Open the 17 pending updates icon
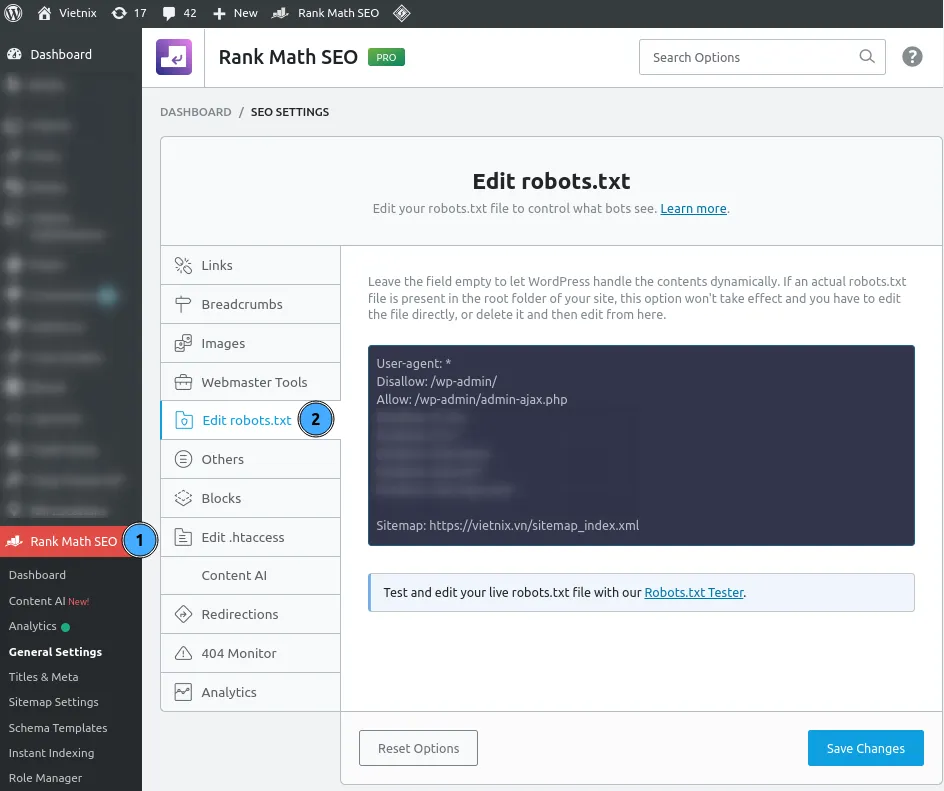This screenshot has height=791, width=944. pos(119,13)
